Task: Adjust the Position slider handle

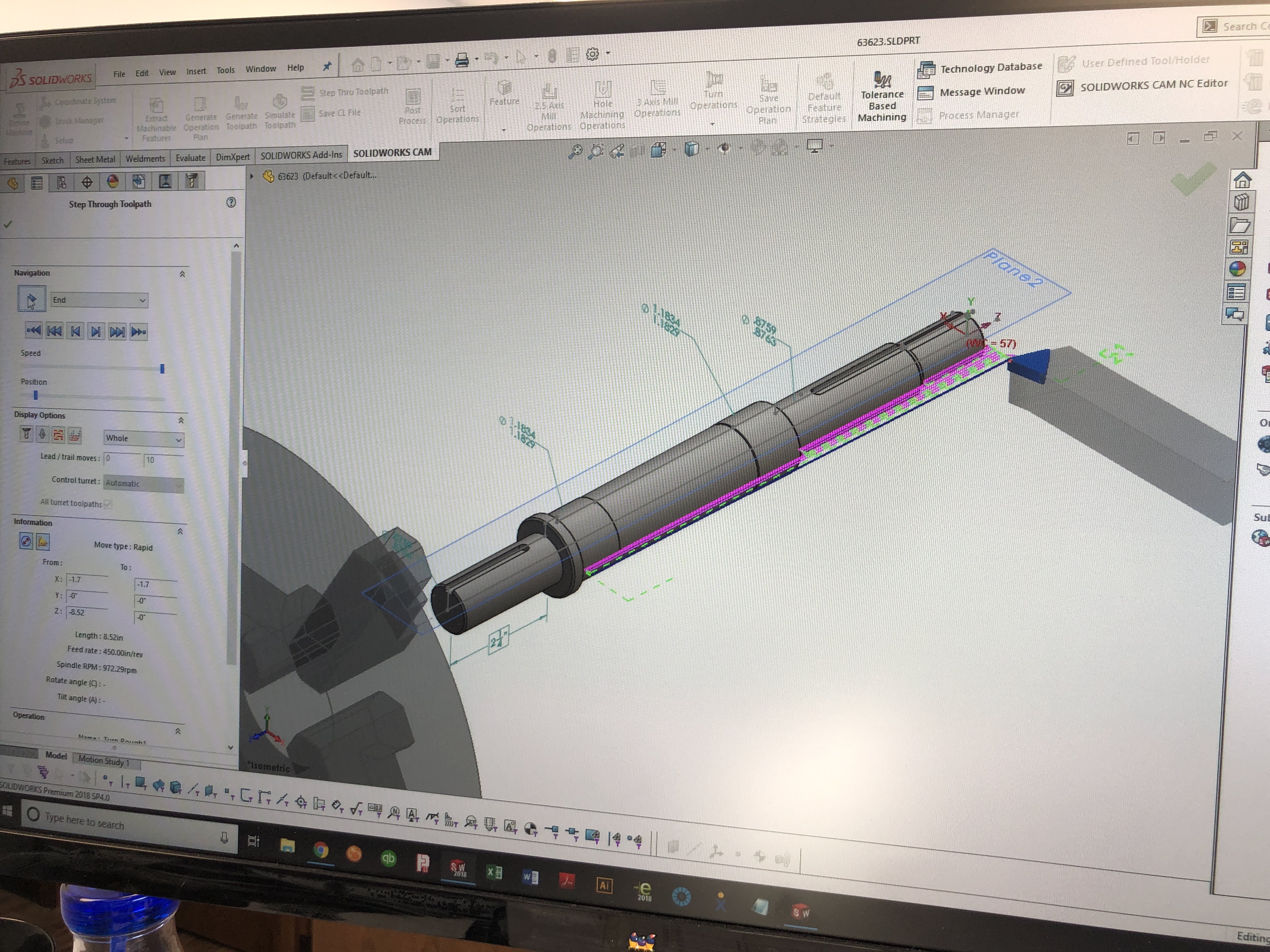Action: coord(36,395)
